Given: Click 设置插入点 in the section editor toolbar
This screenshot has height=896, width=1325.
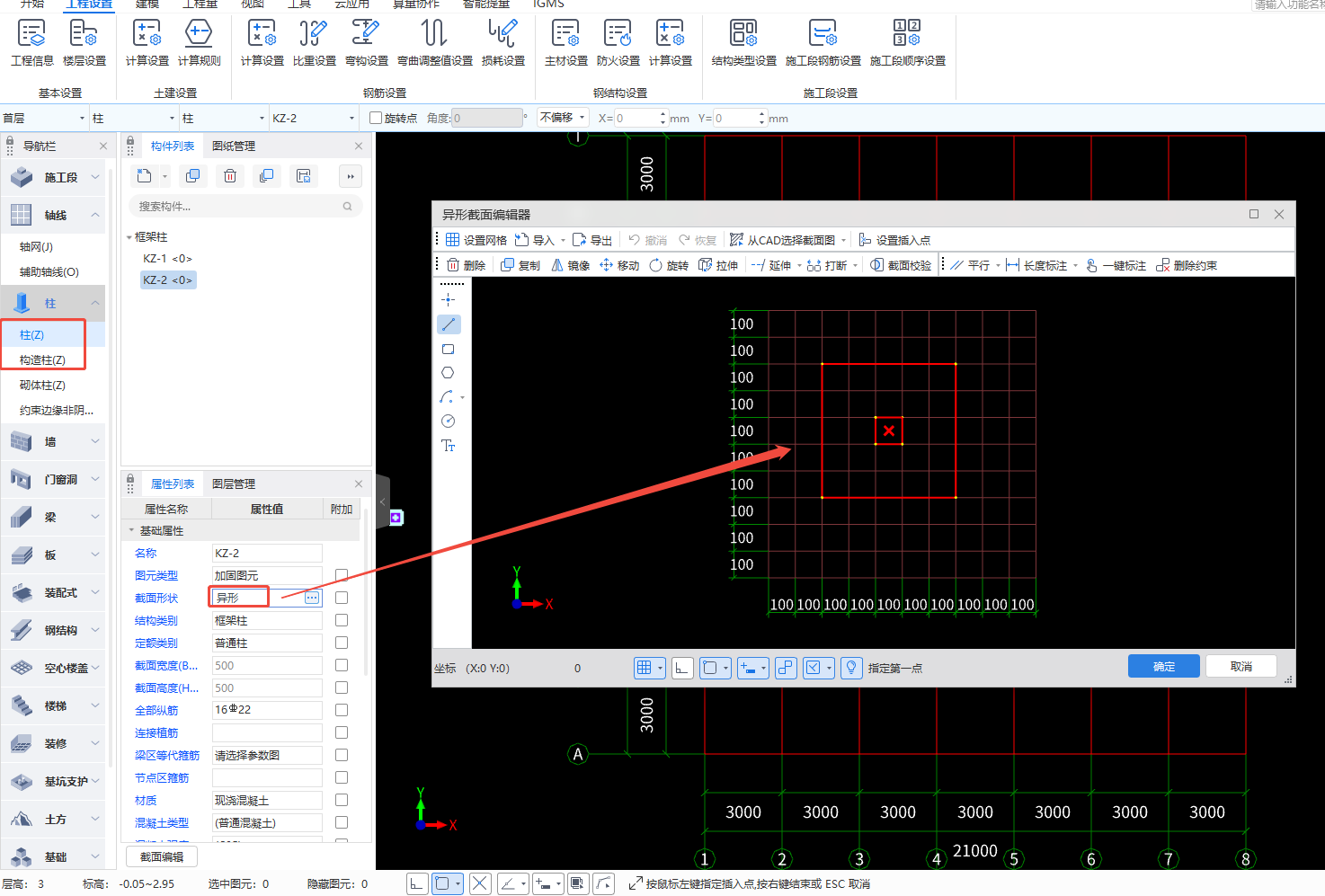Looking at the screenshot, I should coord(894,240).
